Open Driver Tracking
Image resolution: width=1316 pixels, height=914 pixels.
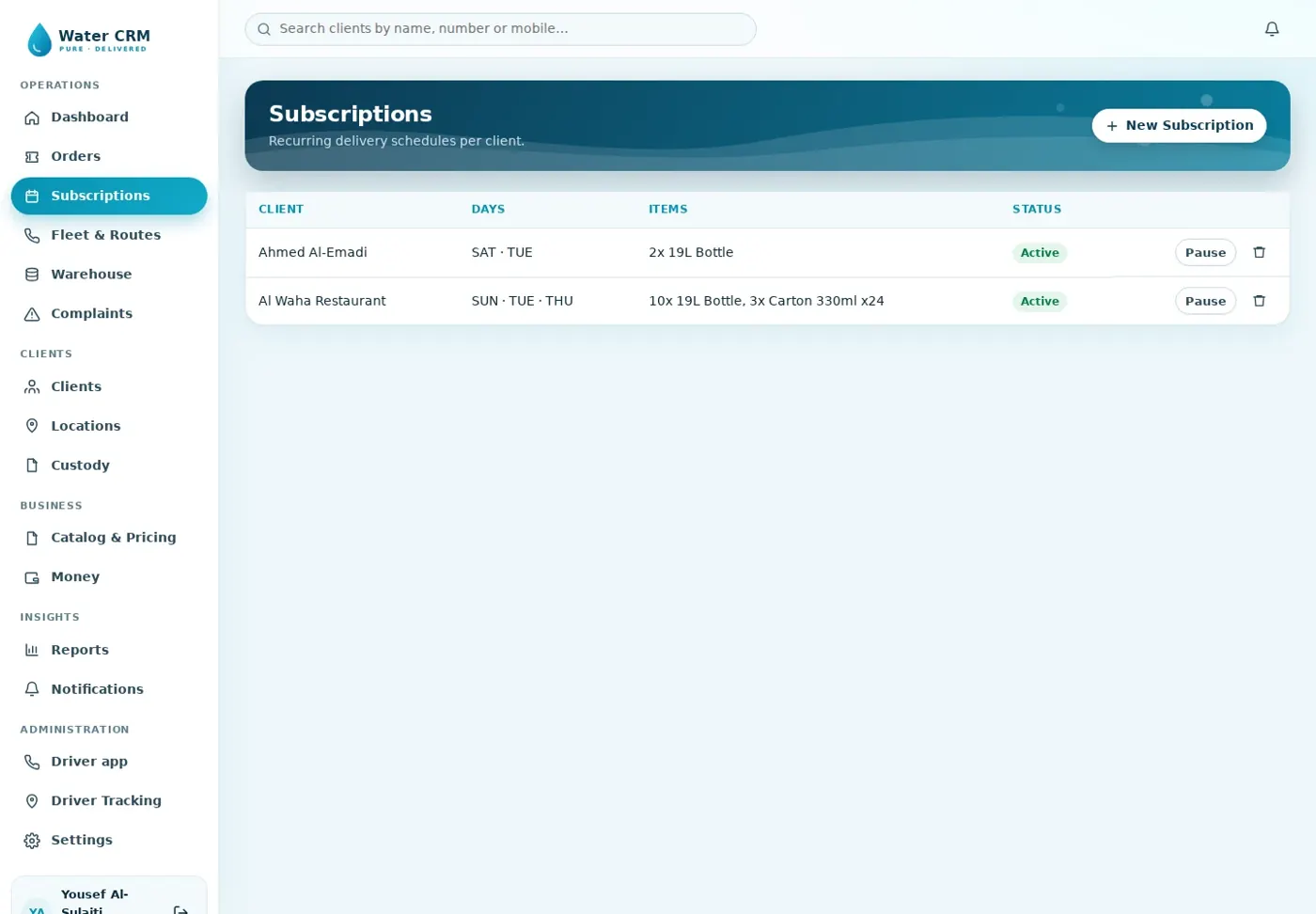pyautogui.click(x=109, y=801)
